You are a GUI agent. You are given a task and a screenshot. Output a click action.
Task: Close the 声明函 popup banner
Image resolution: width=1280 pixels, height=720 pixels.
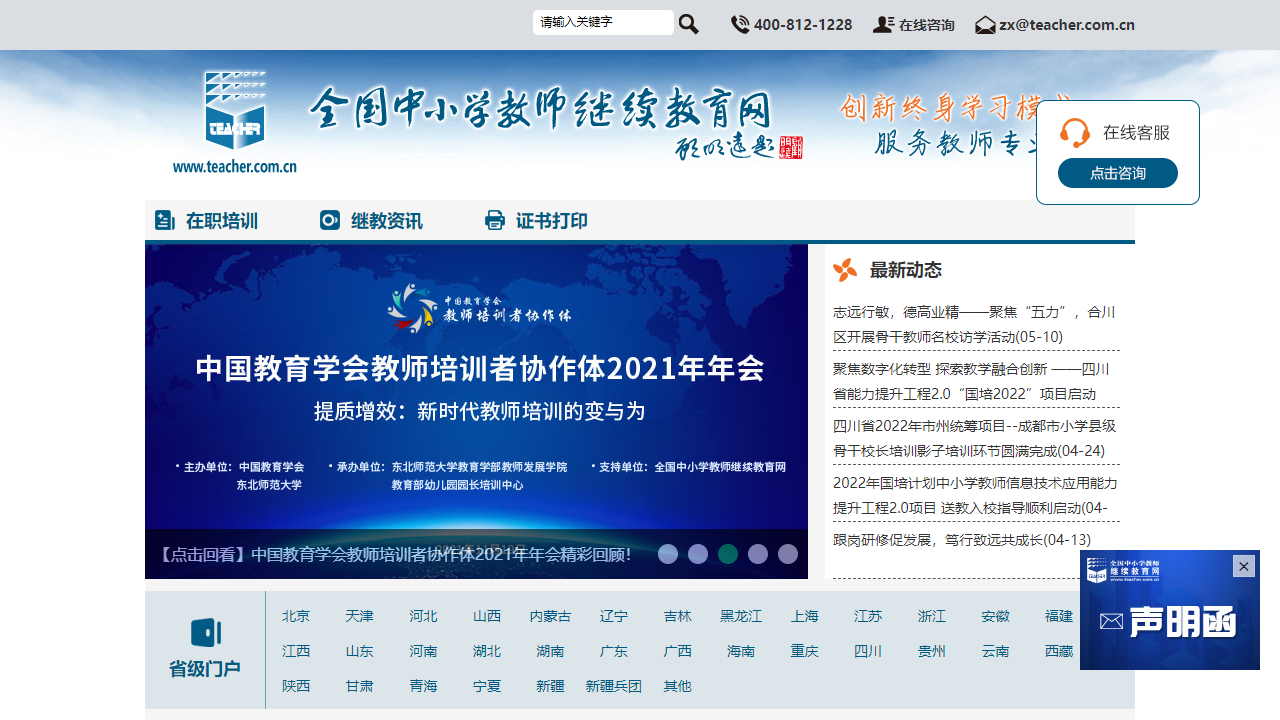tap(1244, 566)
